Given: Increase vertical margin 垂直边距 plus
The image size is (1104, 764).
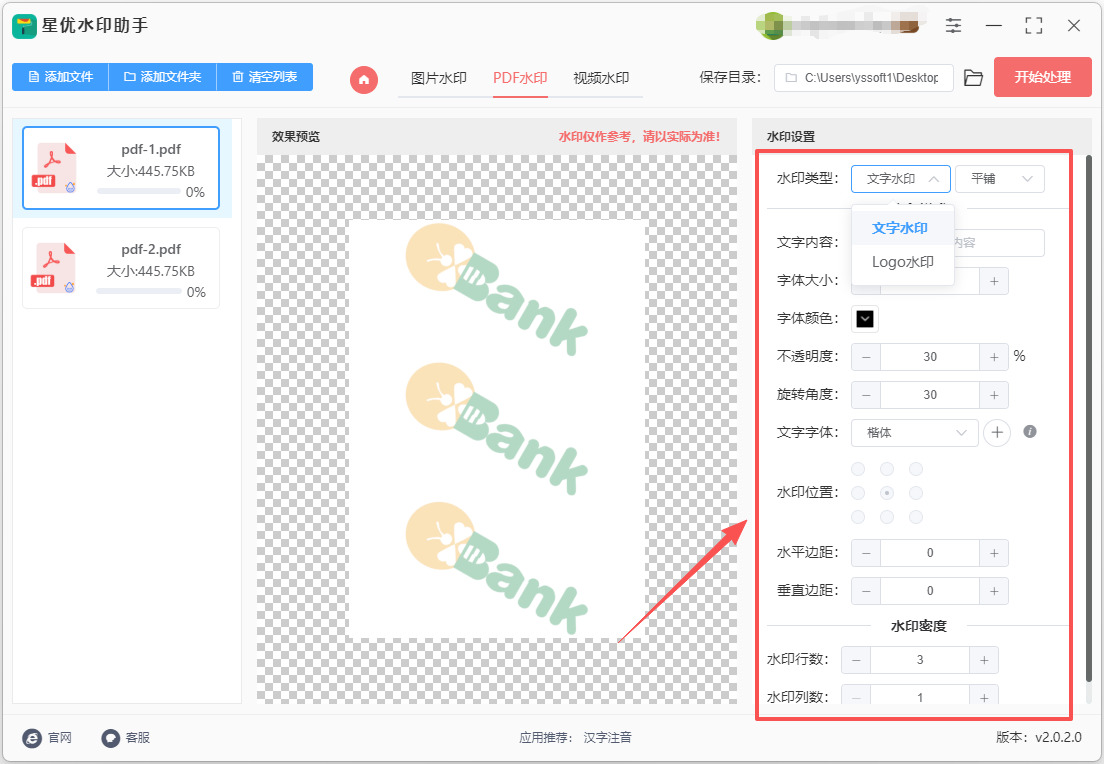Looking at the screenshot, I should point(993,591).
